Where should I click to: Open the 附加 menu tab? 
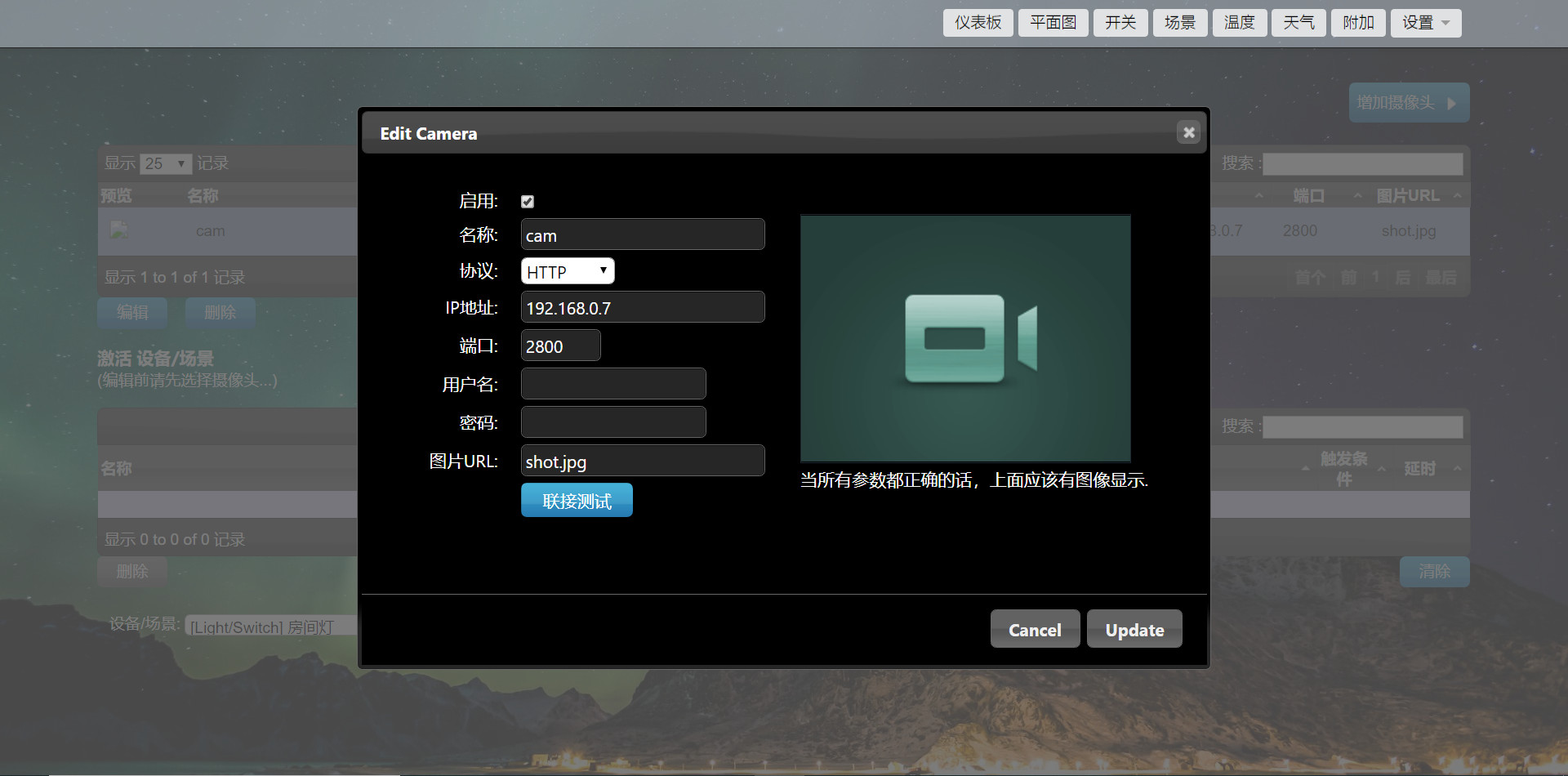click(x=1358, y=23)
